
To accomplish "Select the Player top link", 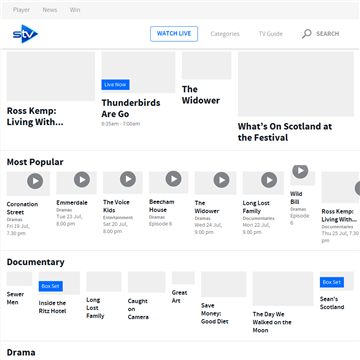I will click(x=21, y=10).
